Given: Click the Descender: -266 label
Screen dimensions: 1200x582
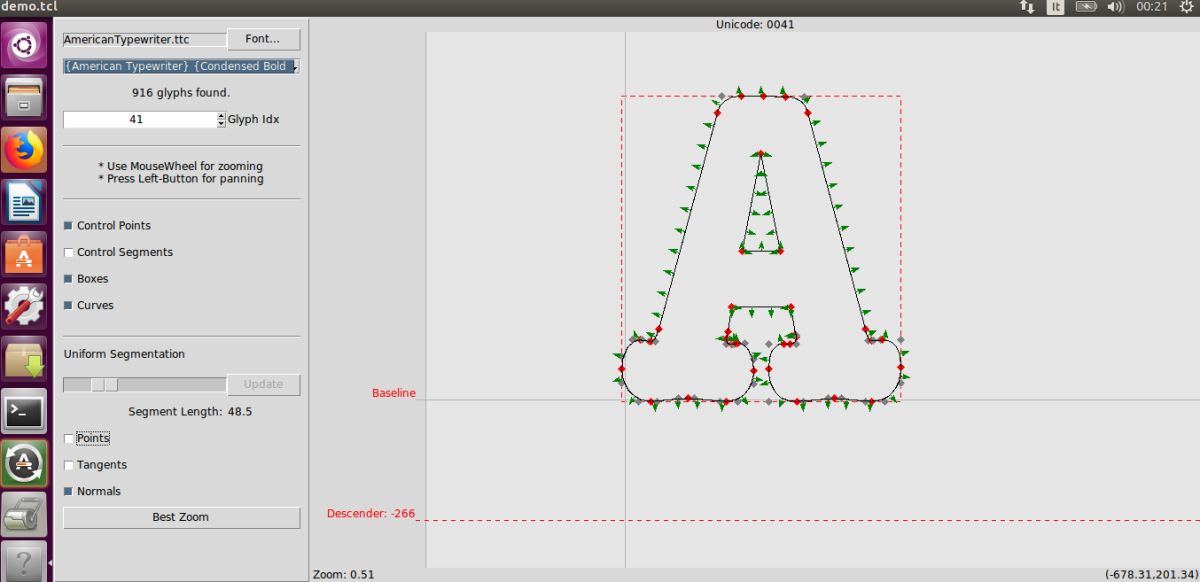Looking at the screenshot, I should tap(371, 514).
